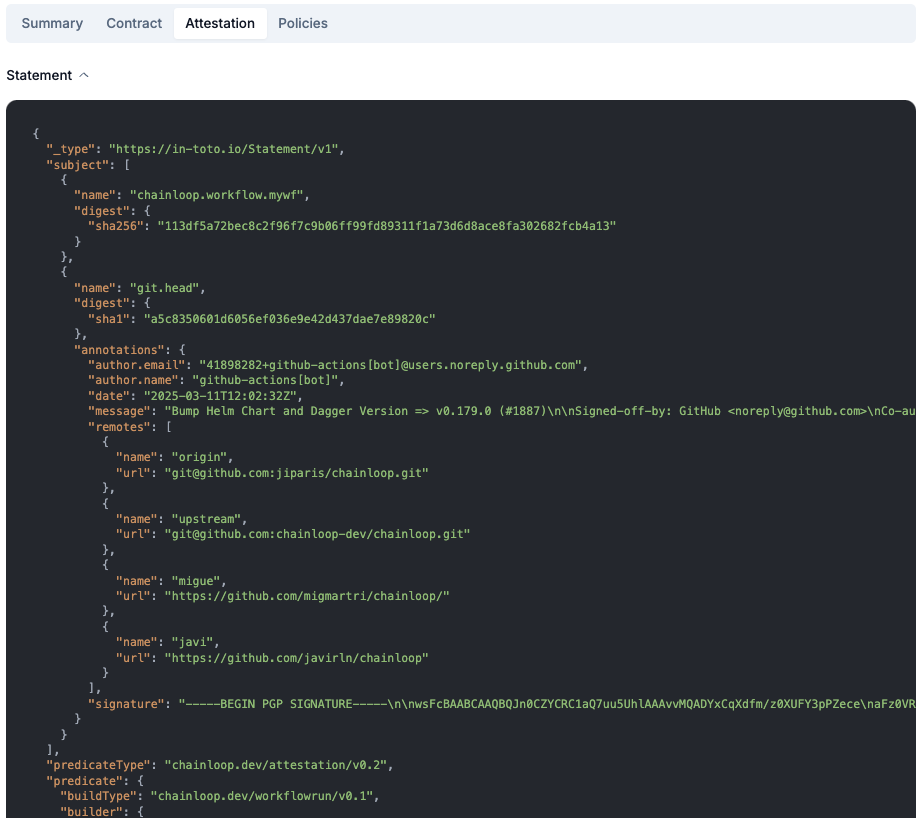Click the "github-actions[bot]" author.name value
This screenshot has width=924, height=818.
[265, 380]
